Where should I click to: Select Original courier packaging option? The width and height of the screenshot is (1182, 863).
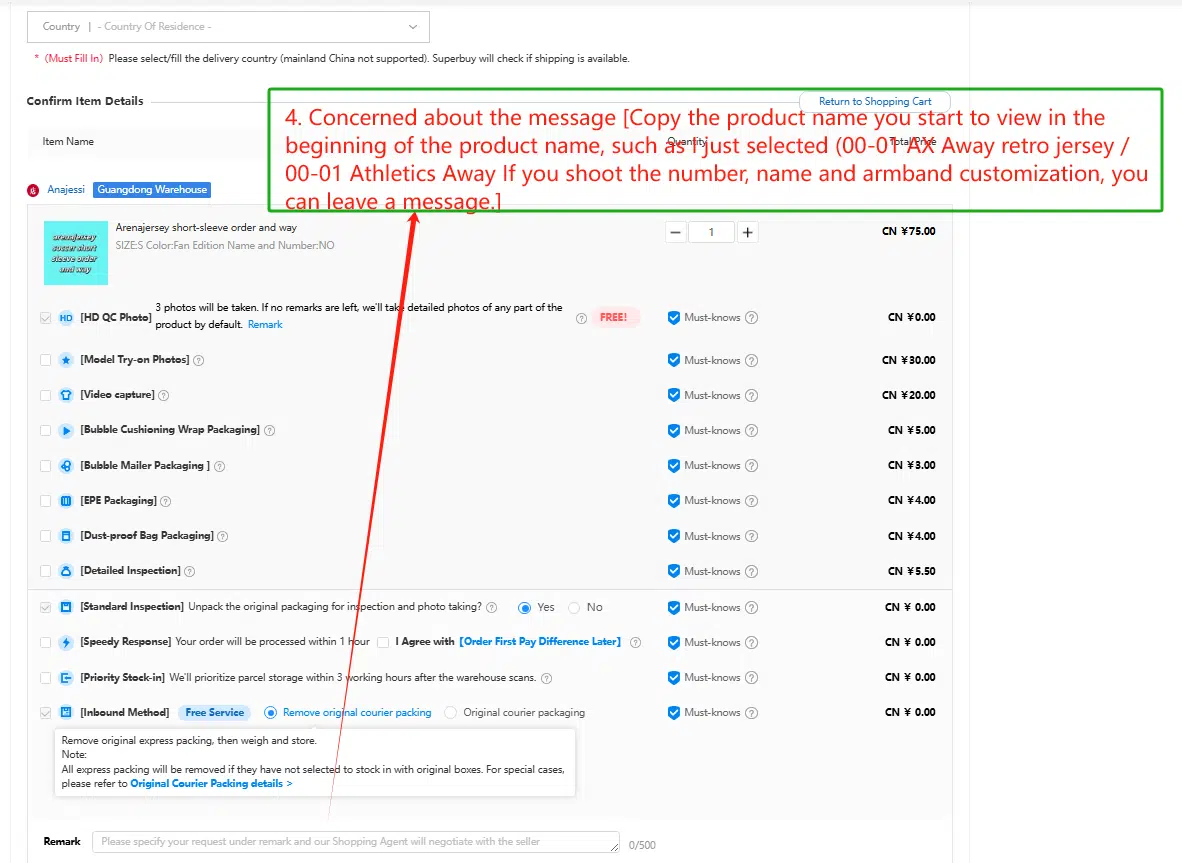(450, 712)
